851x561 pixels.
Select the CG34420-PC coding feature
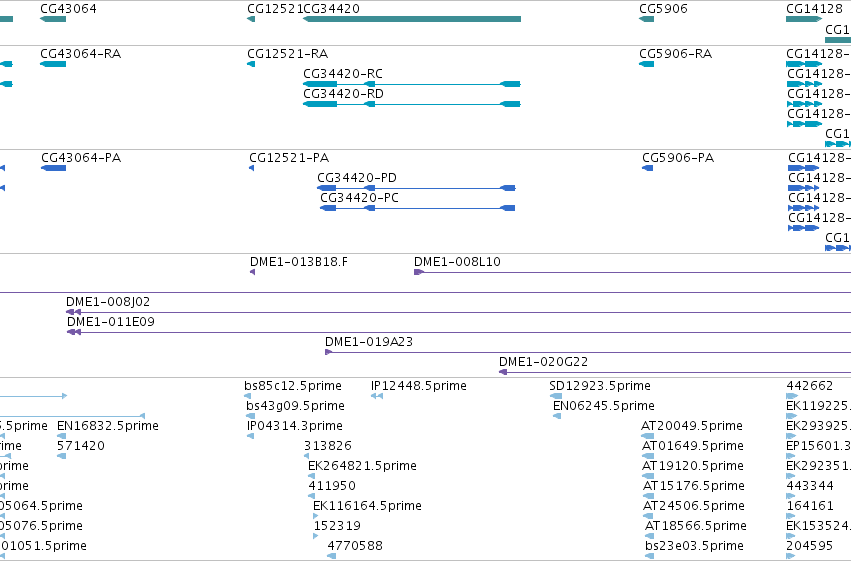point(417,208)
